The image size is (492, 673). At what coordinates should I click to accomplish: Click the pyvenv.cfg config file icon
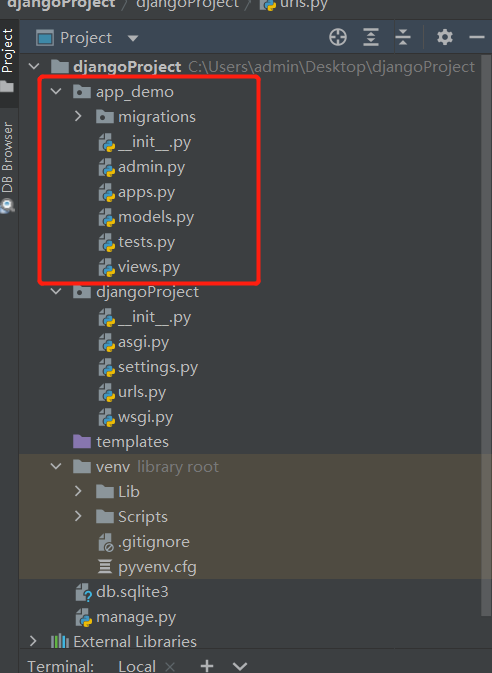tap(105, 567)
